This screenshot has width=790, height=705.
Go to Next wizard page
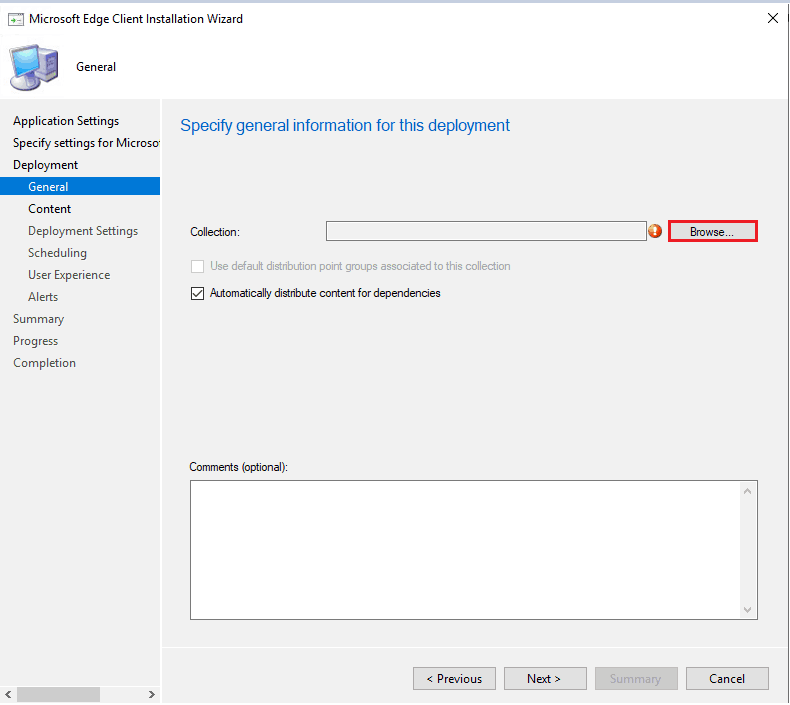(x=545, y=679)
